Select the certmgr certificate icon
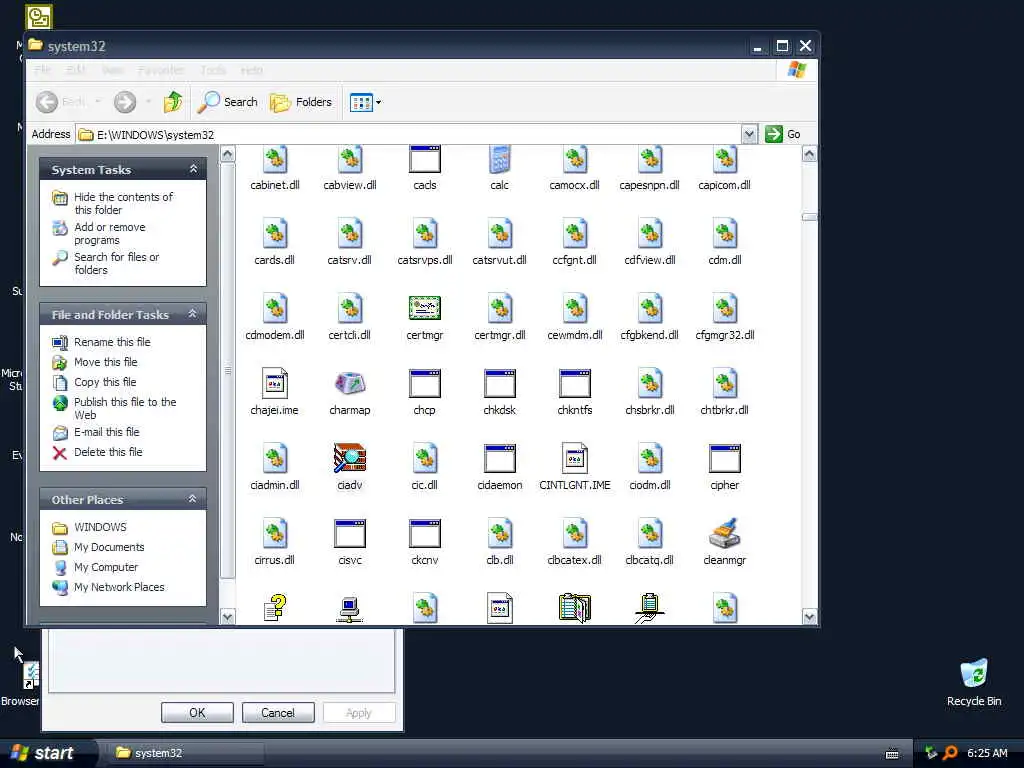Screen dimensions: 1024x768 pyautogui.click(x=424, y=308)
